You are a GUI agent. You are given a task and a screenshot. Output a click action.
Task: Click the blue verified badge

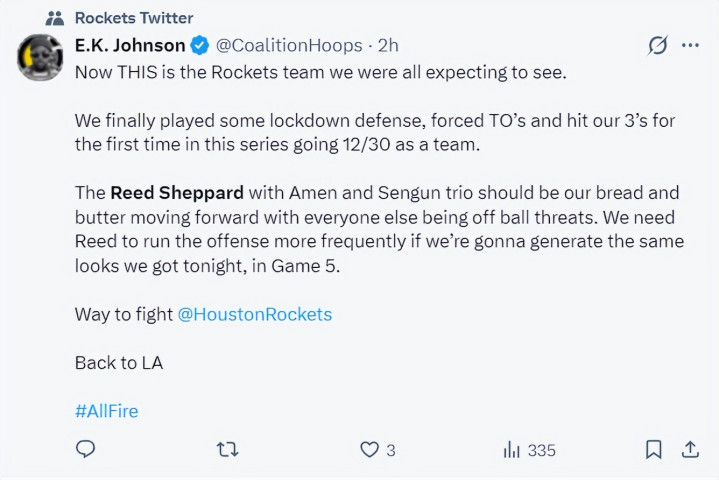tap(200, 45)
